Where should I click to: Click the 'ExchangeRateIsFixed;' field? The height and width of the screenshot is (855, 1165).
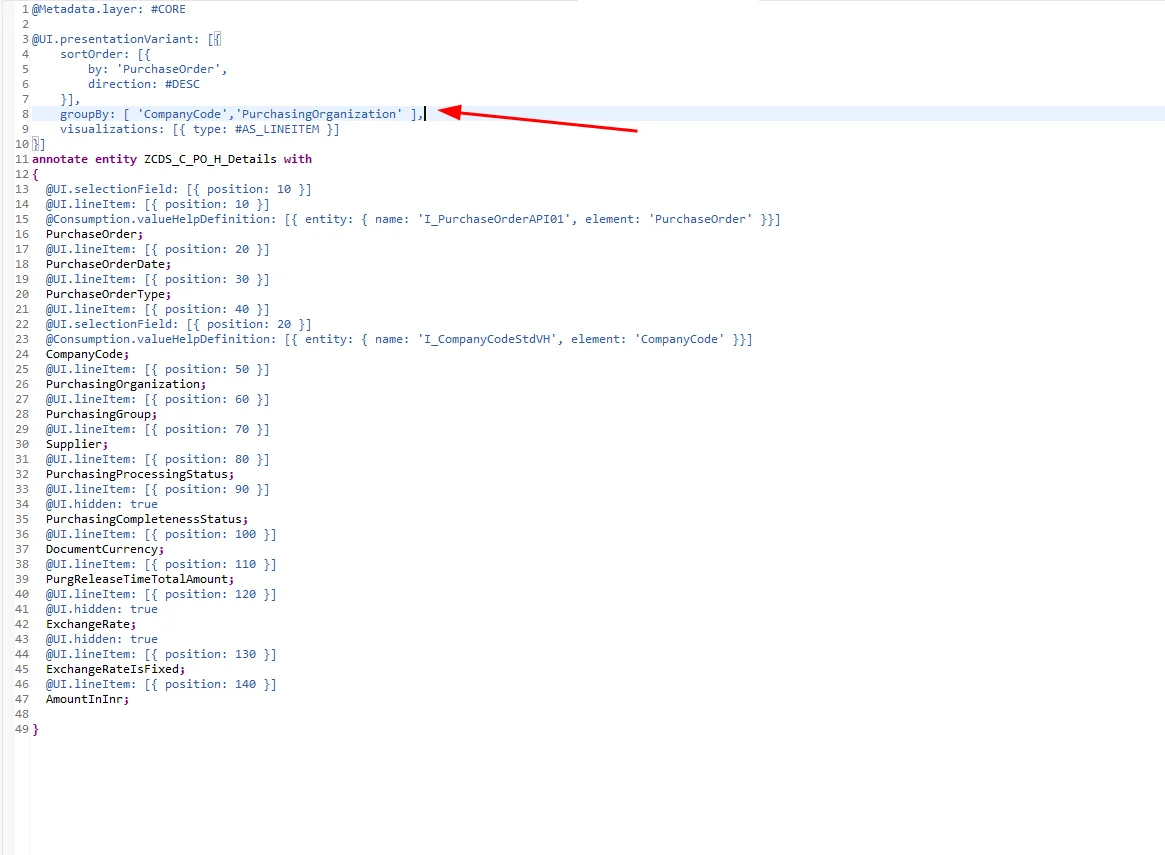point(115,669)
